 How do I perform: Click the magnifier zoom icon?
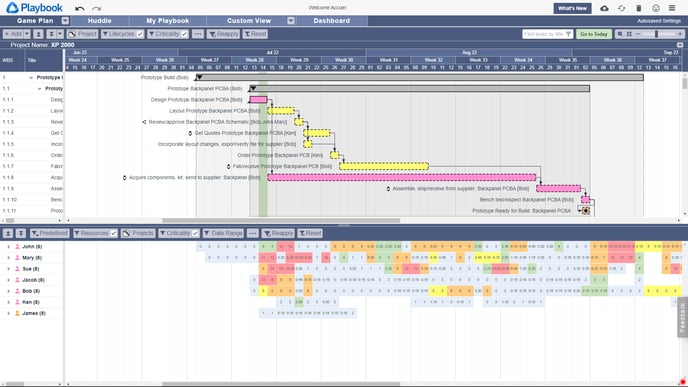[620, 34]
